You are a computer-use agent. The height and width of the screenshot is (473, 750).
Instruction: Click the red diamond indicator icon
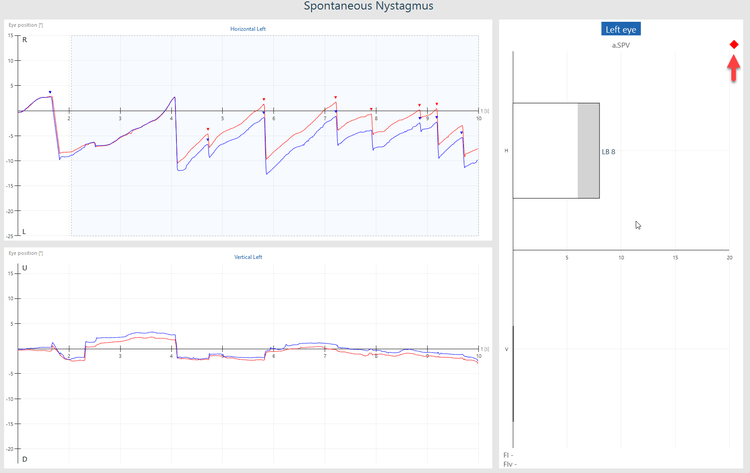[x=734, y=44]
